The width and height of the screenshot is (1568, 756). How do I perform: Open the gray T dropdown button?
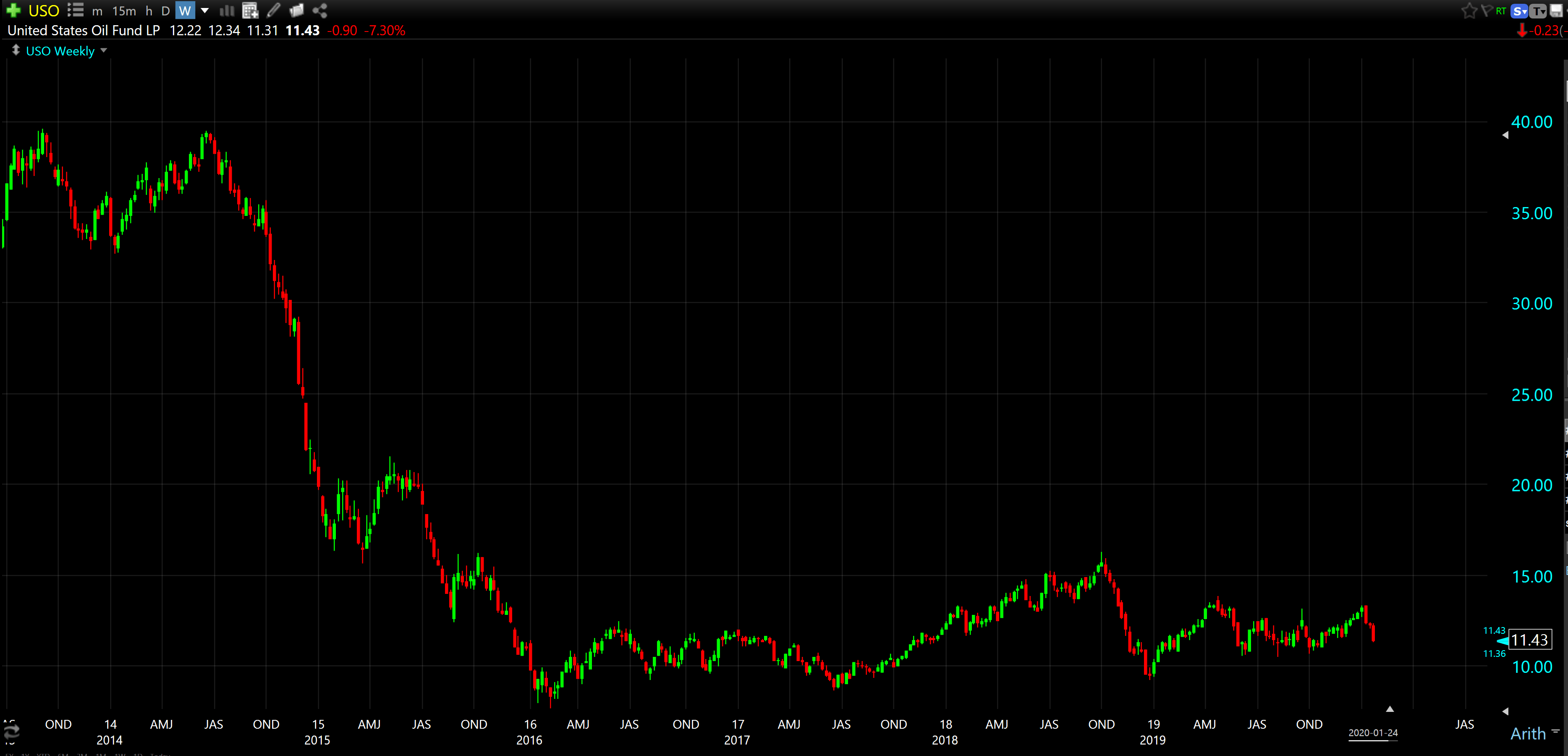[1538, 11]
